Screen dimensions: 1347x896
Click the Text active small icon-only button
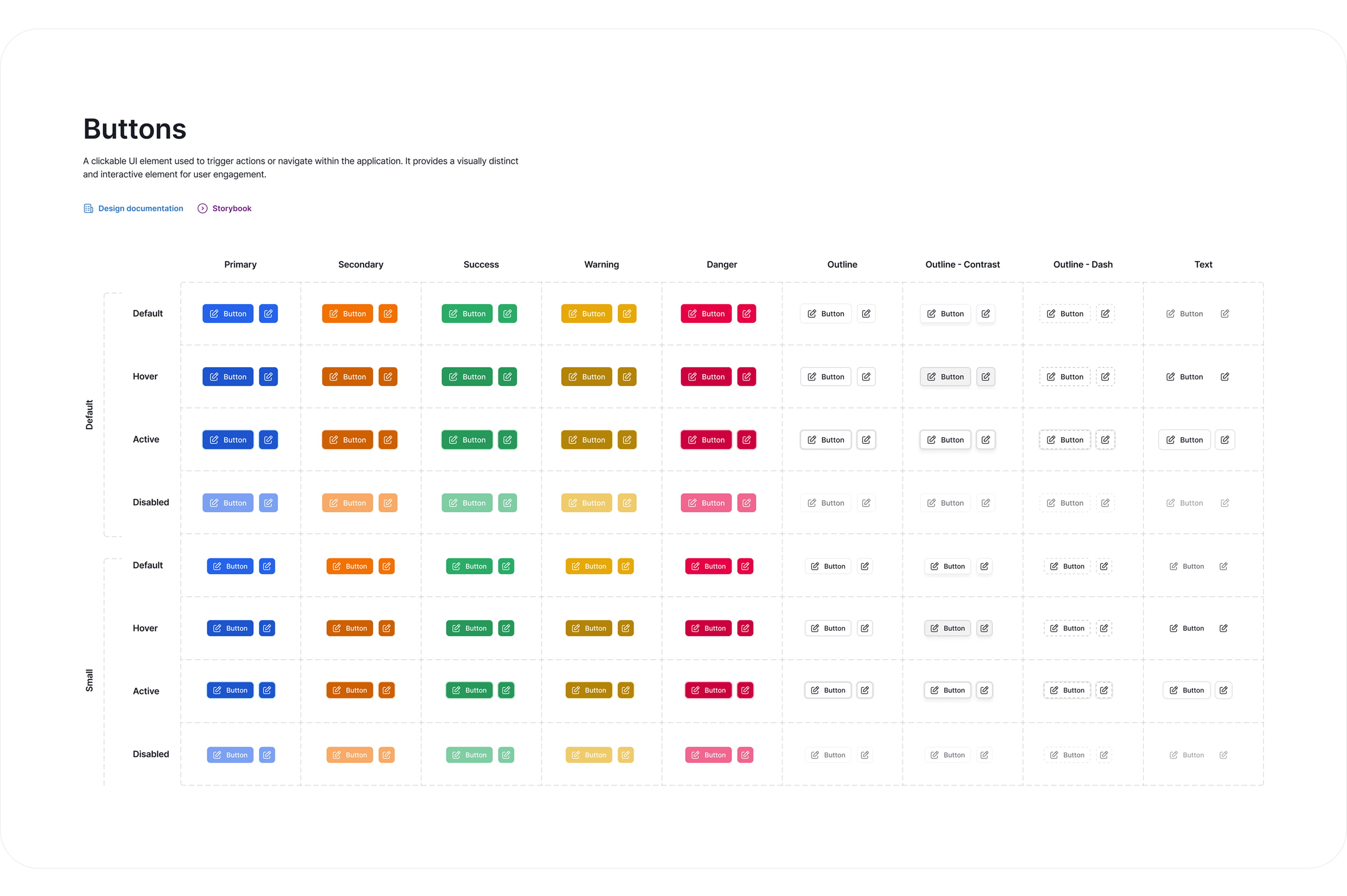1223,690
